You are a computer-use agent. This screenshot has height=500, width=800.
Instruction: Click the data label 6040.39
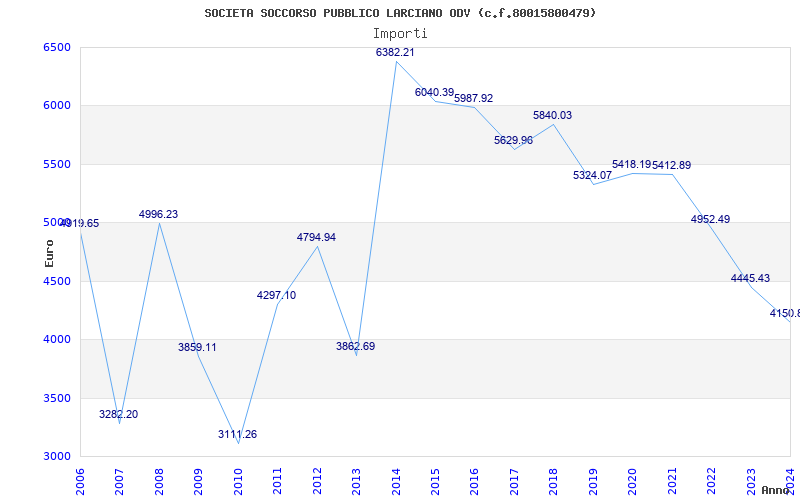[434, 92]
